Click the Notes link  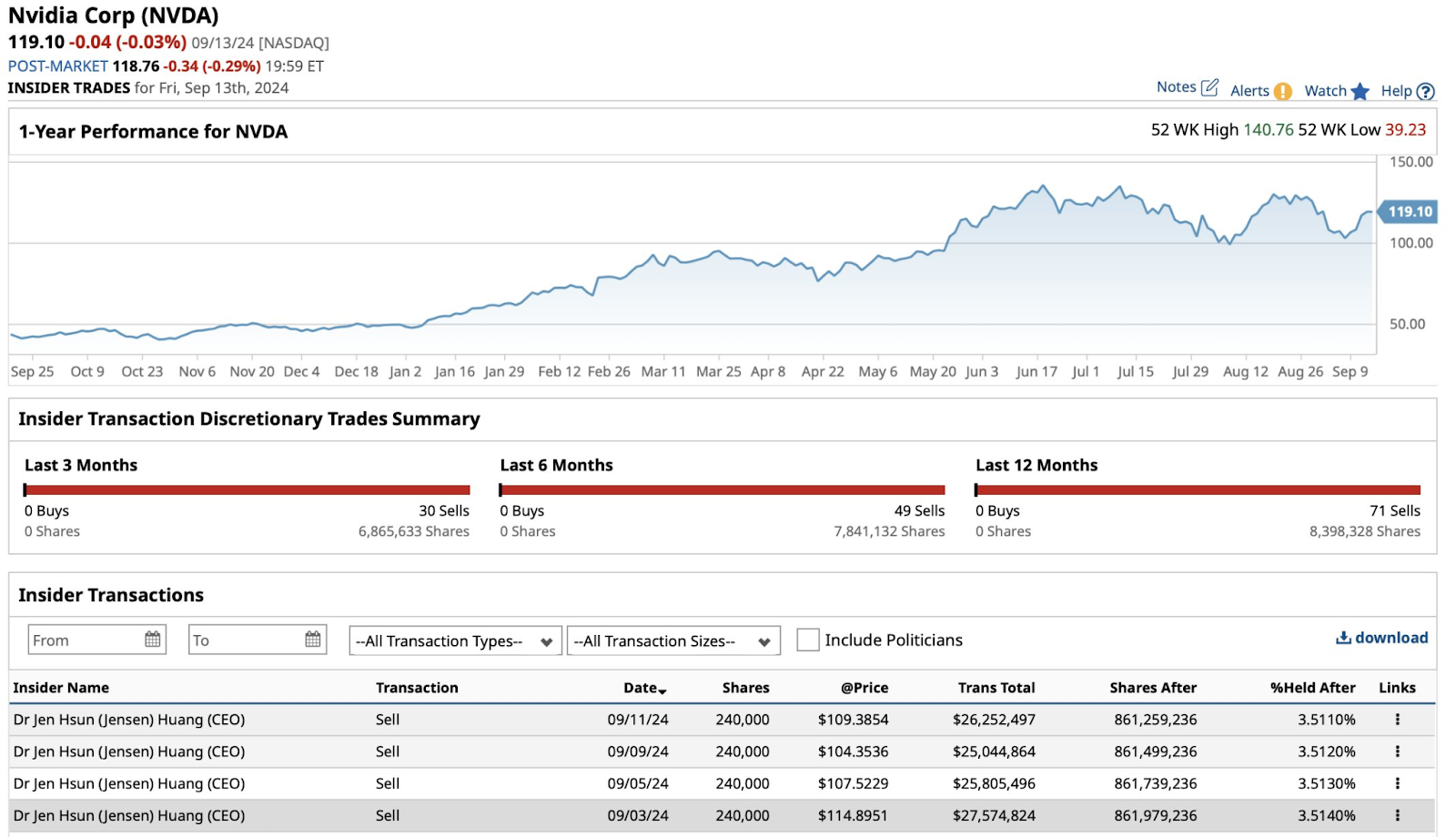(x=1176, y=86)
